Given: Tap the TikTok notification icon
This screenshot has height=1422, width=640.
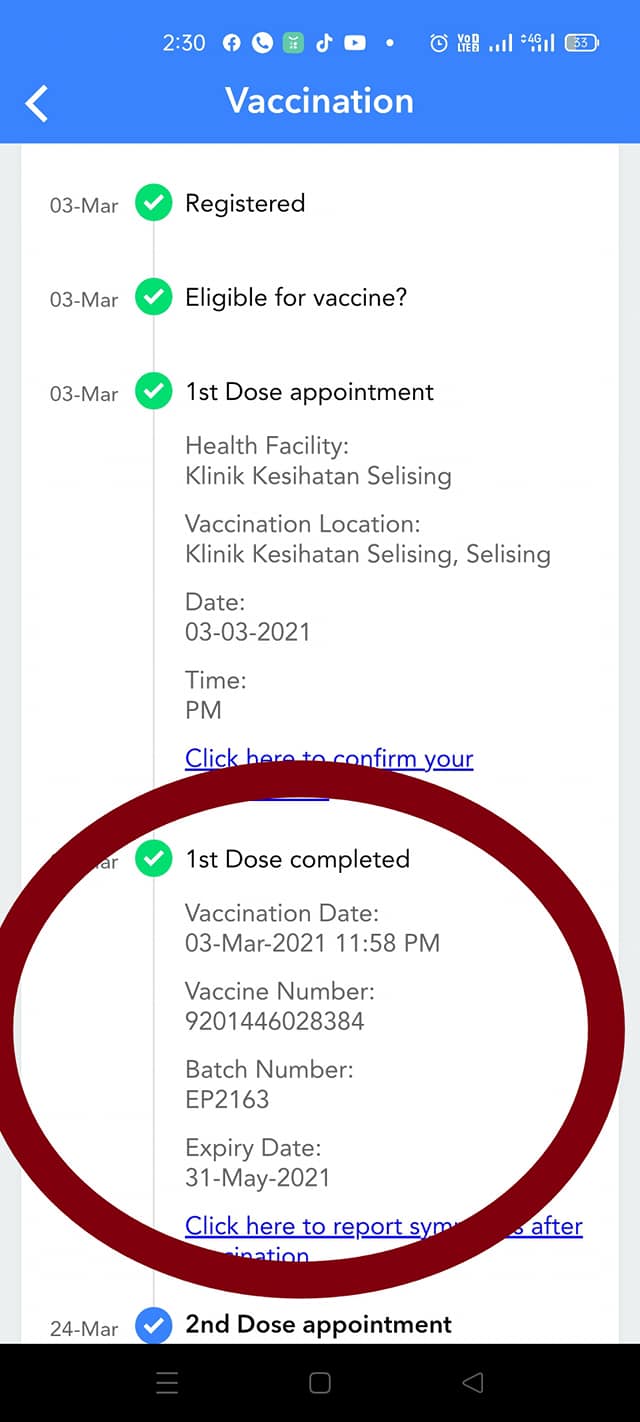Looking at the screenshot, I should tap(323, 43).
